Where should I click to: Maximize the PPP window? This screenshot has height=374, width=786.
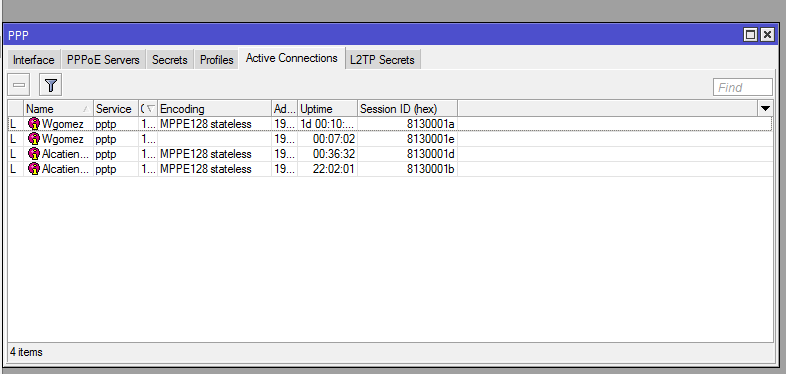750,35
